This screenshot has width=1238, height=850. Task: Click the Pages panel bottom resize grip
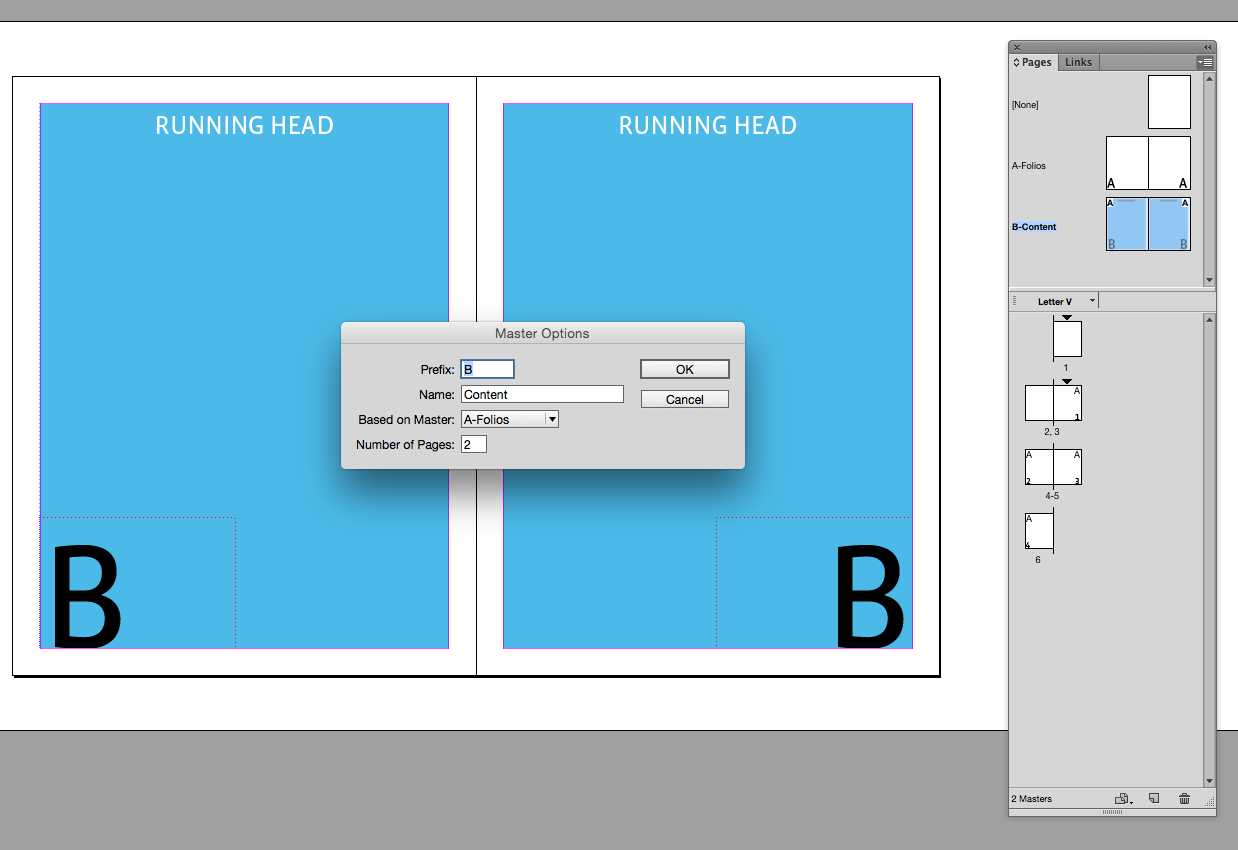pos(1112,812)
